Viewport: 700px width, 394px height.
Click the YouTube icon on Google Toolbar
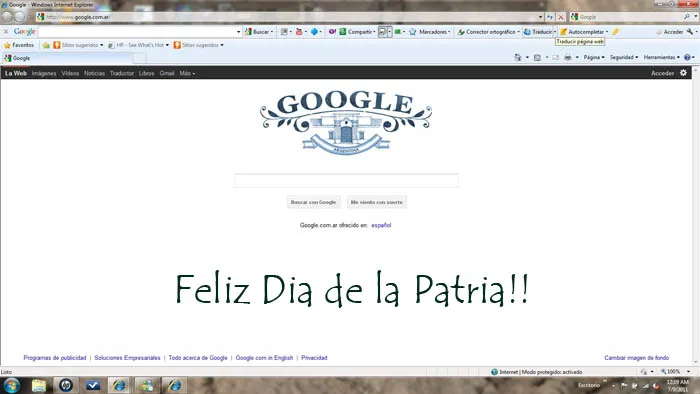point(299,32)
